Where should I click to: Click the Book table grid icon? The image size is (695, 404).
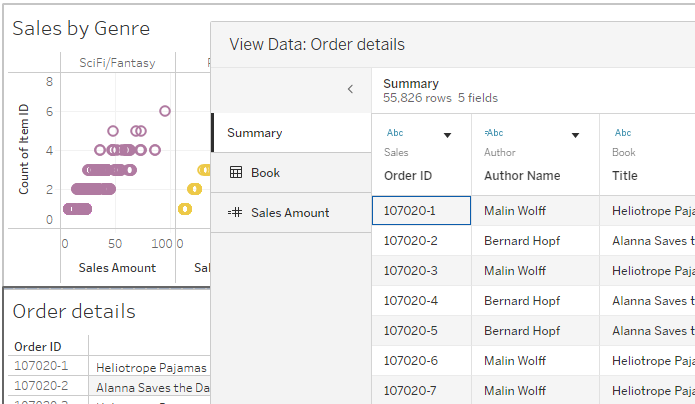[236, 173]
